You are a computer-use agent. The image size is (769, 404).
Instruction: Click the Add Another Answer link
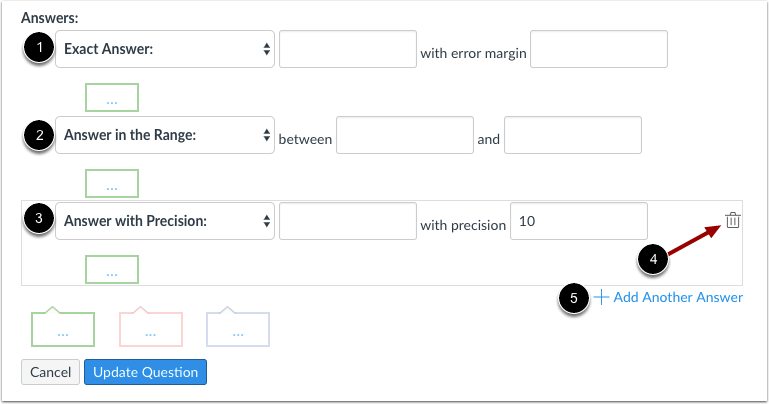678,297
